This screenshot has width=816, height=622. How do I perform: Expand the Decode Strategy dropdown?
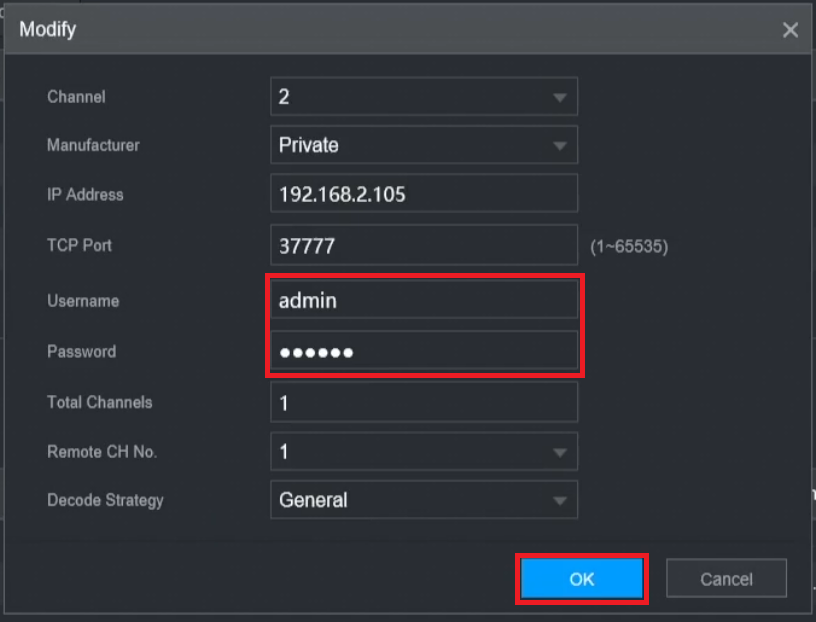pos(423,500)
